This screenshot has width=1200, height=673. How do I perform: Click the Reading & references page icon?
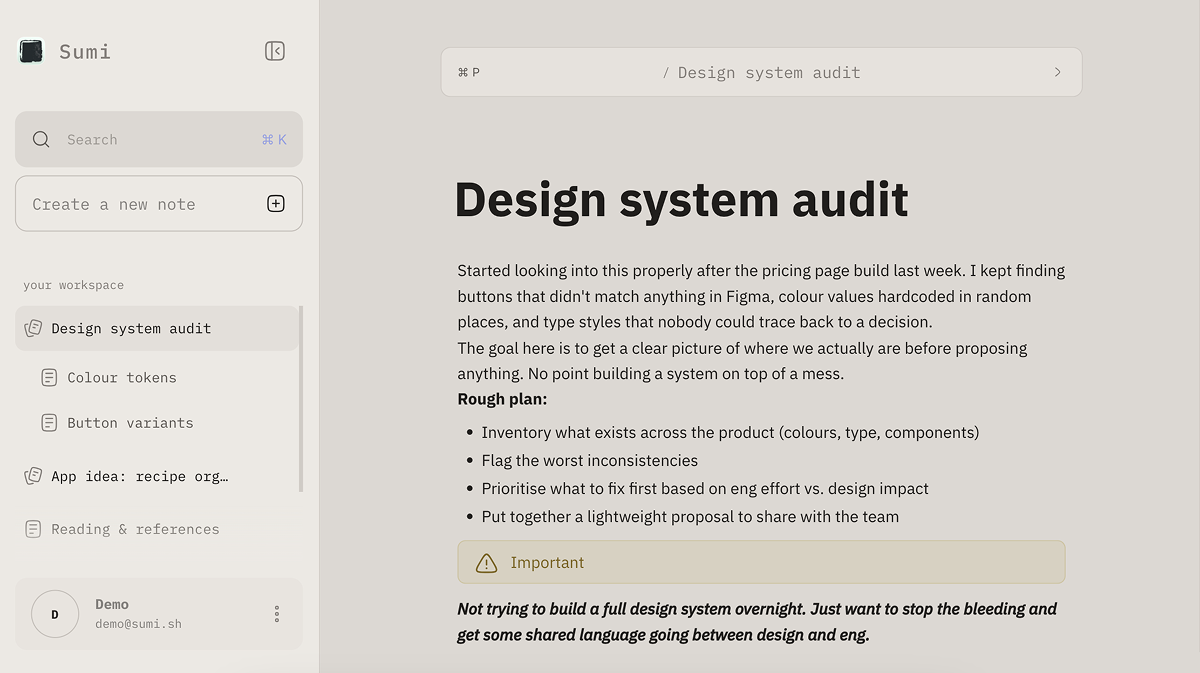pos(34,529)
